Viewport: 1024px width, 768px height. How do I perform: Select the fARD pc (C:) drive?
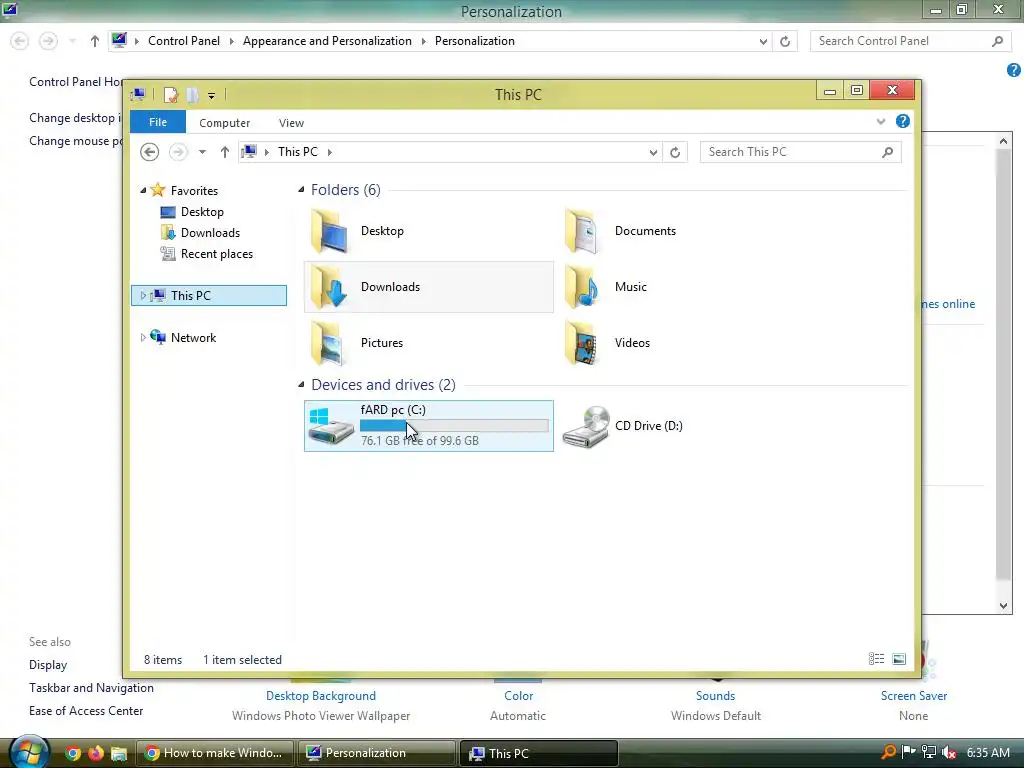pos(429,426)
